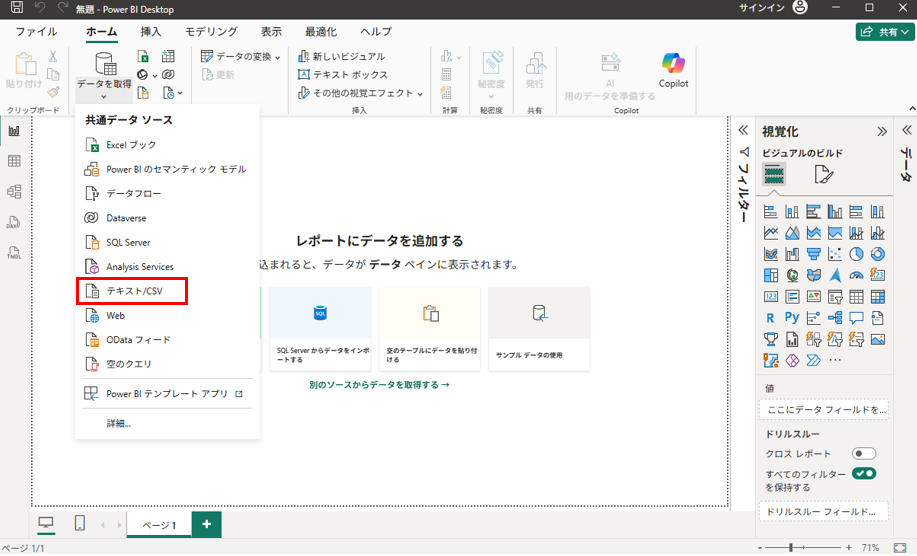Expand the フィルター pane chevron

click(743, 130)
